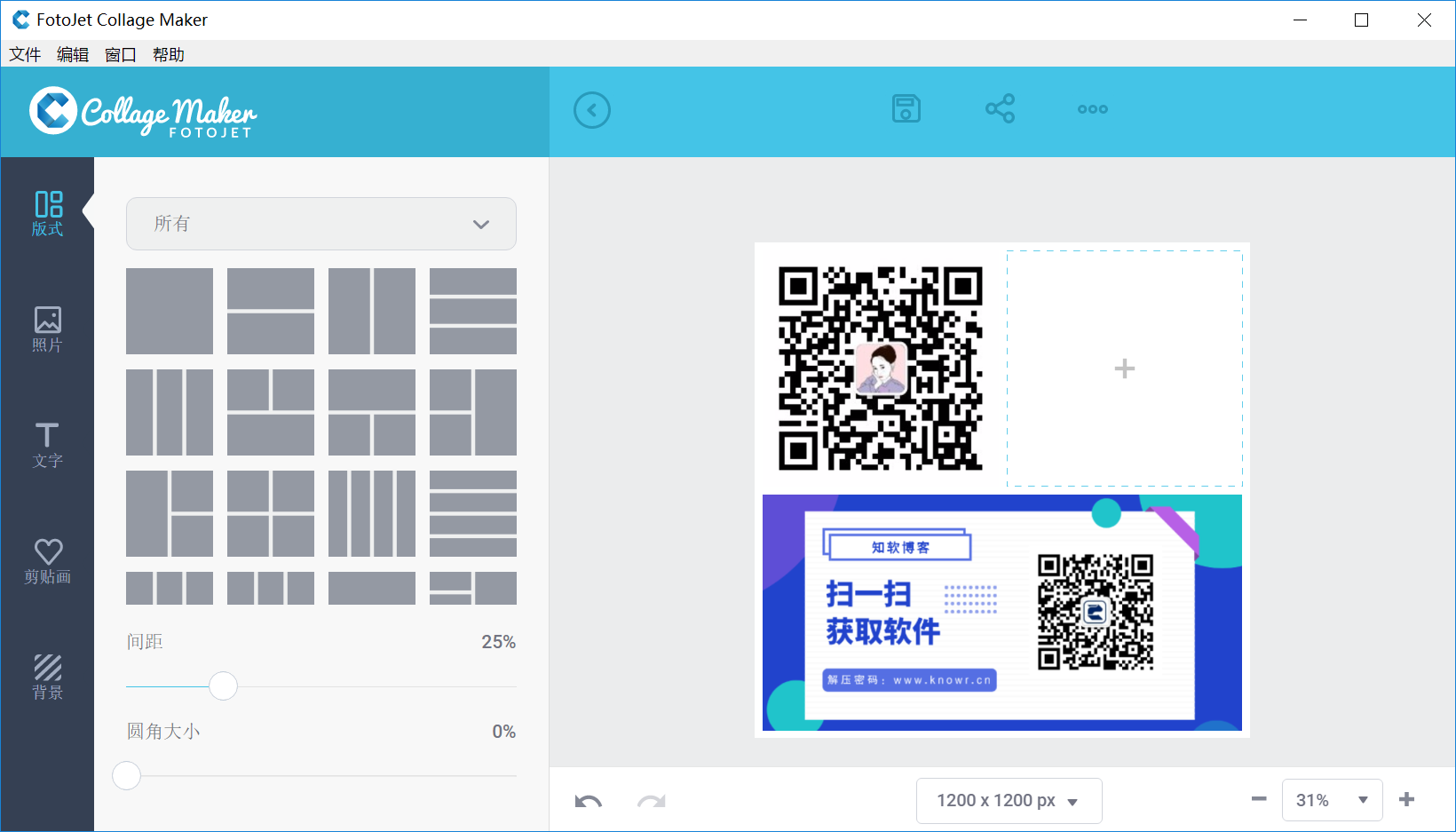
Task: Click the save floppy disk icon
Action: (906, 109)
